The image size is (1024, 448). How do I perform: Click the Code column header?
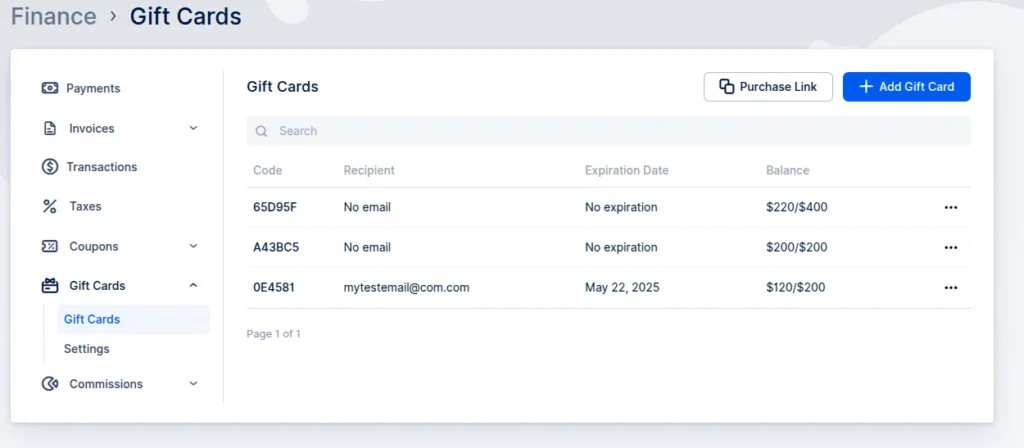click(268, 170)
